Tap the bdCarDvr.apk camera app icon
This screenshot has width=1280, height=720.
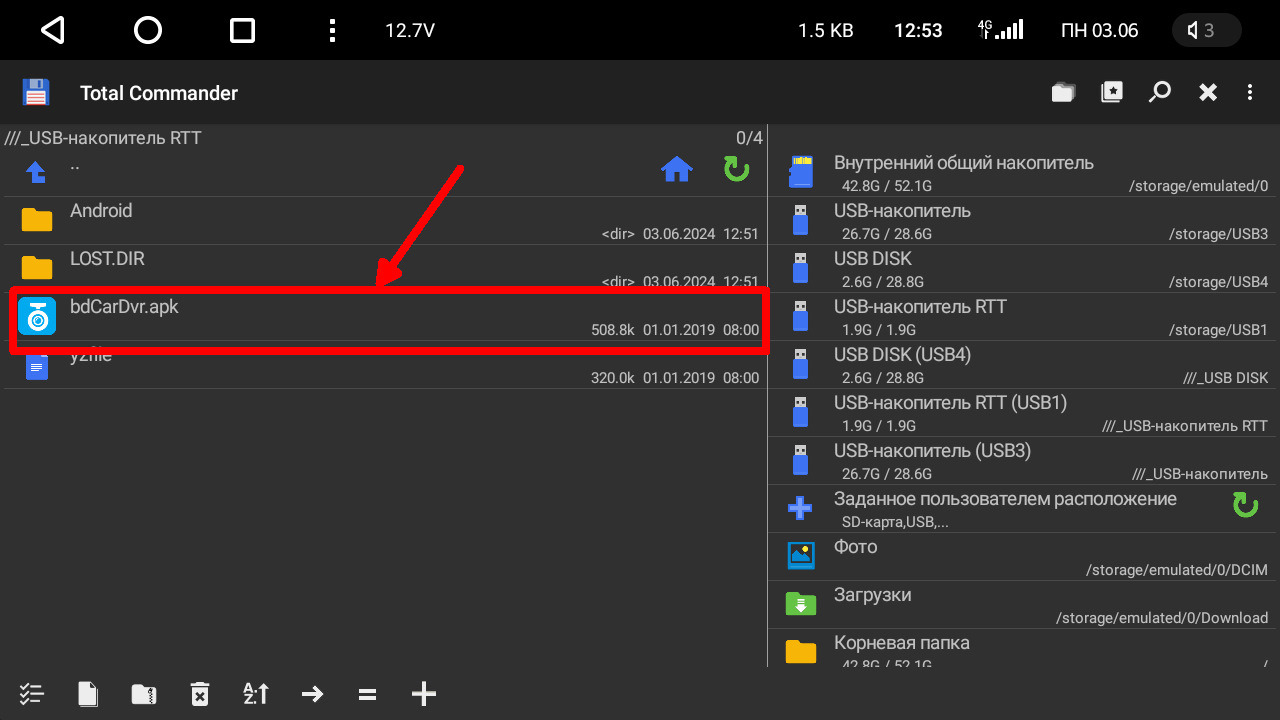(x=37, y=317)
